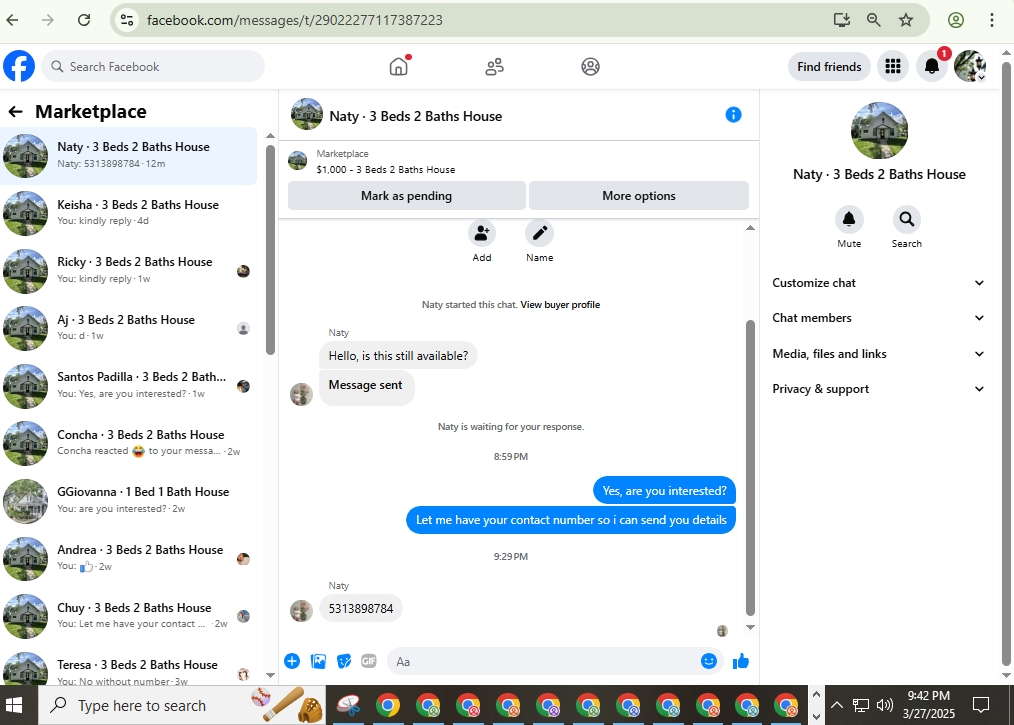Open Snipping Tool in taskbar
The width and height of the screenshot is (1014, 725).
tap(348, 705)
